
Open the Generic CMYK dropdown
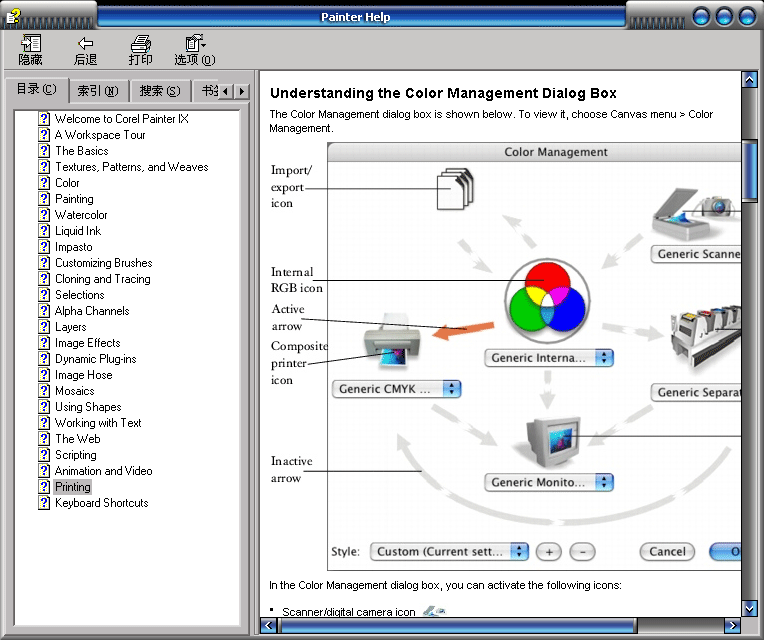point(396,389)
